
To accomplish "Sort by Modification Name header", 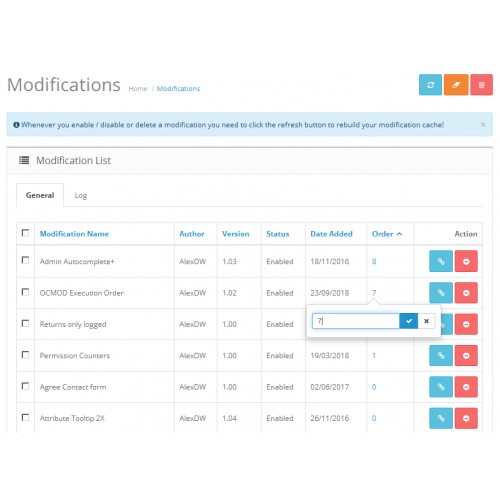I will [74, 234].
